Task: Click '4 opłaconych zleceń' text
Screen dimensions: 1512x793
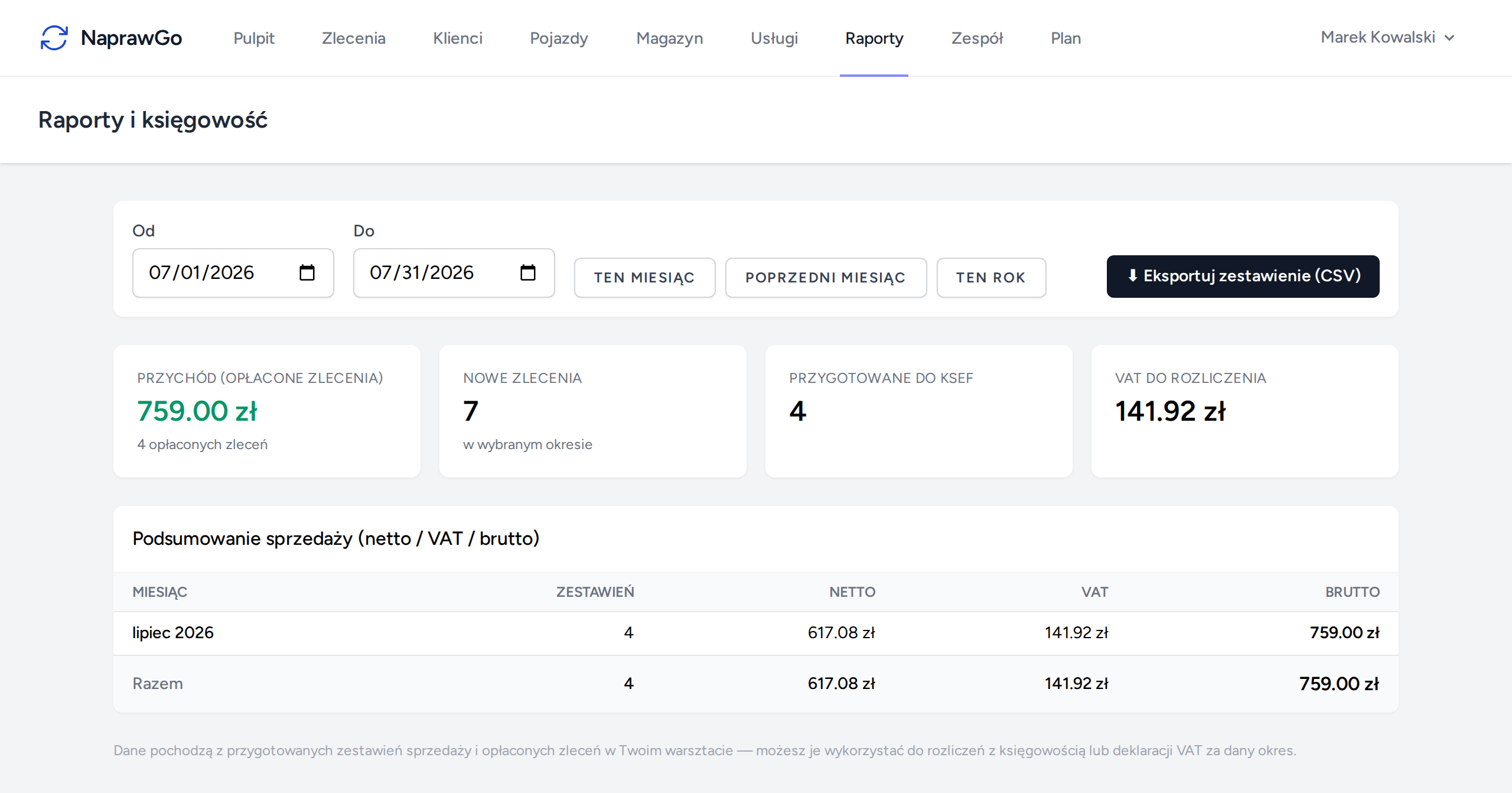Action: (203, 444)
